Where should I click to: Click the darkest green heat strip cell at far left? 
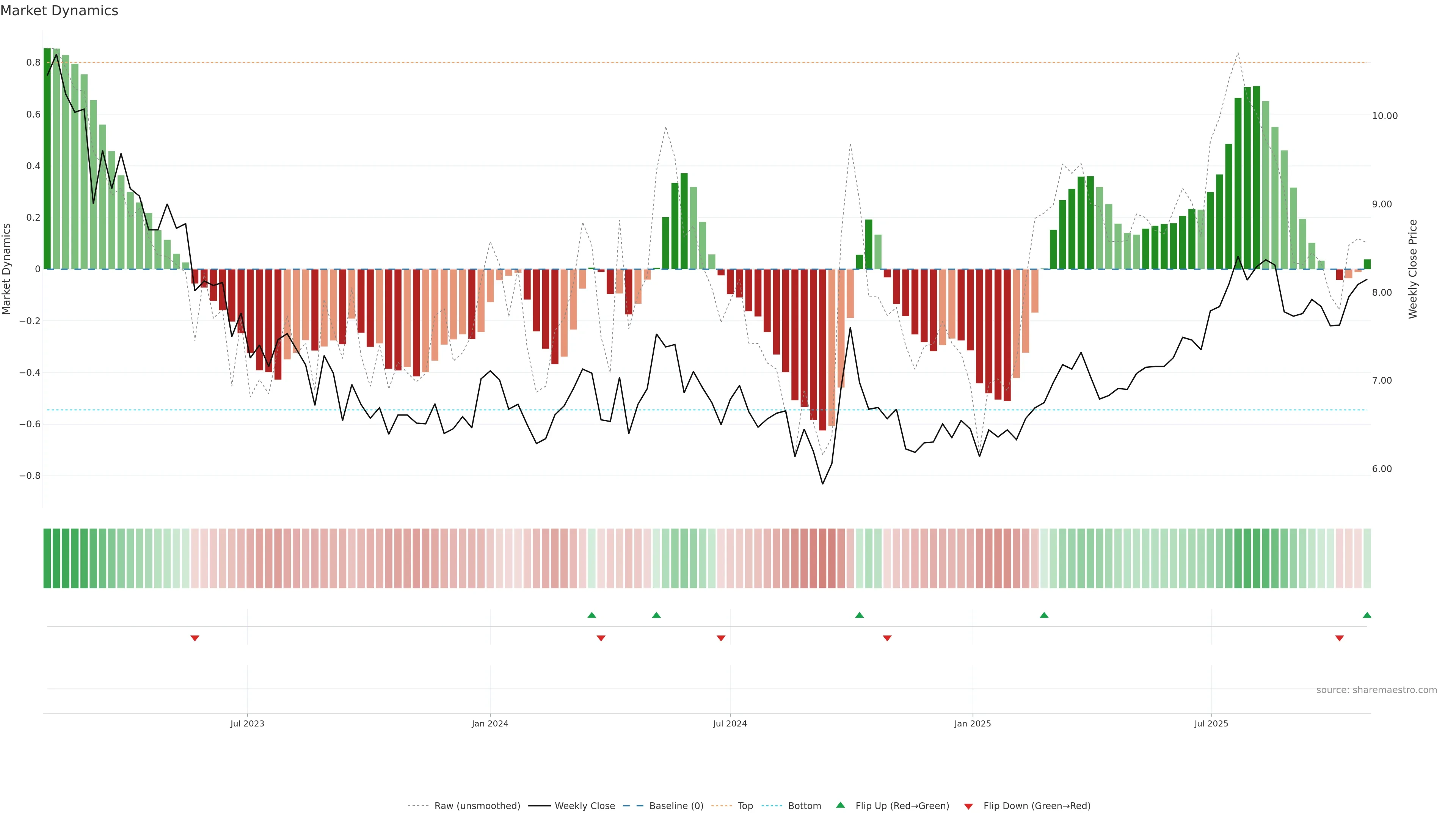click(x=47, y=558)
